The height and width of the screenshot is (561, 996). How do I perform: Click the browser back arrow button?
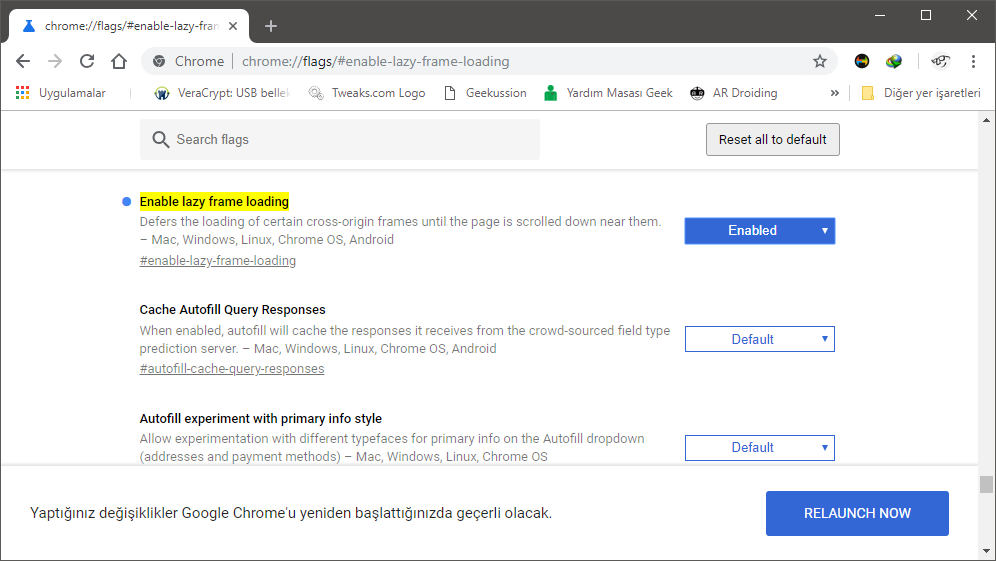pos(23,61)
